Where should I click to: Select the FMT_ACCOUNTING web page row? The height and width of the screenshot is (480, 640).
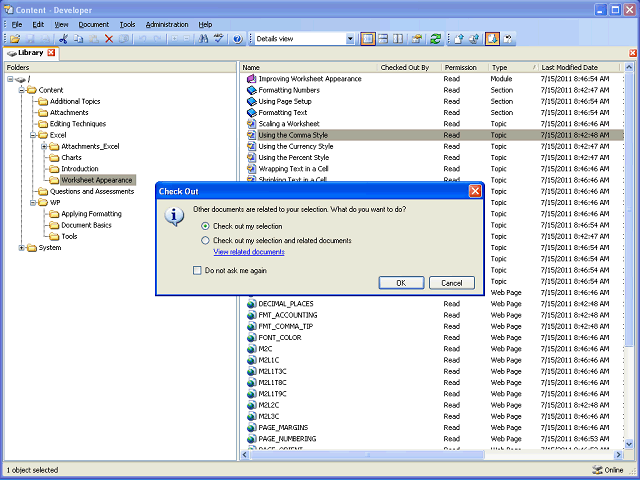(x=433, y=315)
